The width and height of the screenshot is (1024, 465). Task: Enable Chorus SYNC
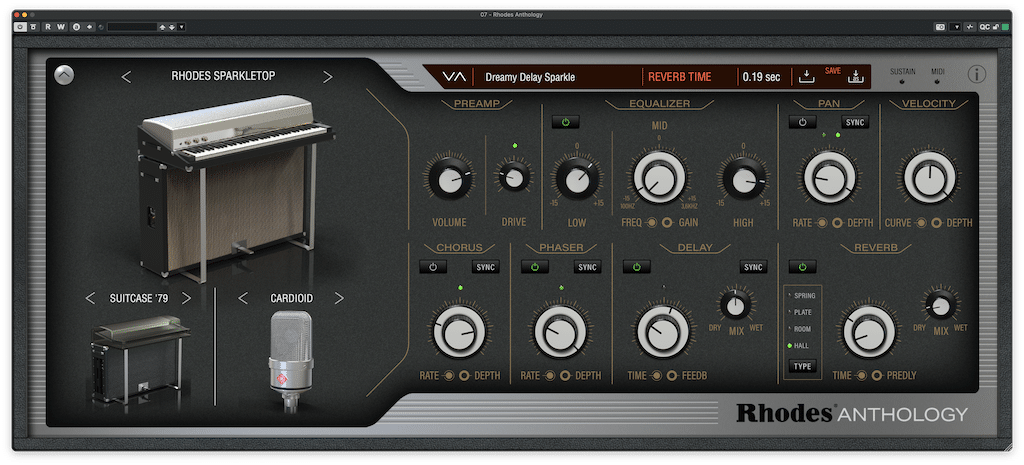485,267
